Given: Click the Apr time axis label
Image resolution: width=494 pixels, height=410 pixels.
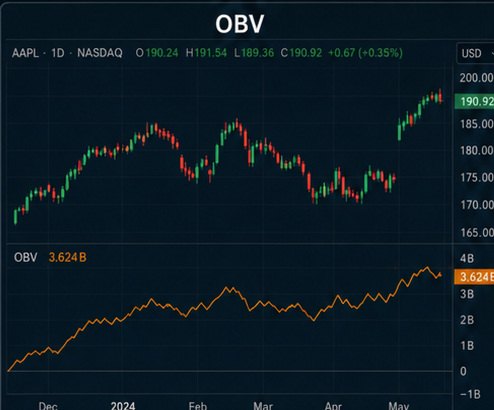Looking at the screenshot, I should pos(333,406).
